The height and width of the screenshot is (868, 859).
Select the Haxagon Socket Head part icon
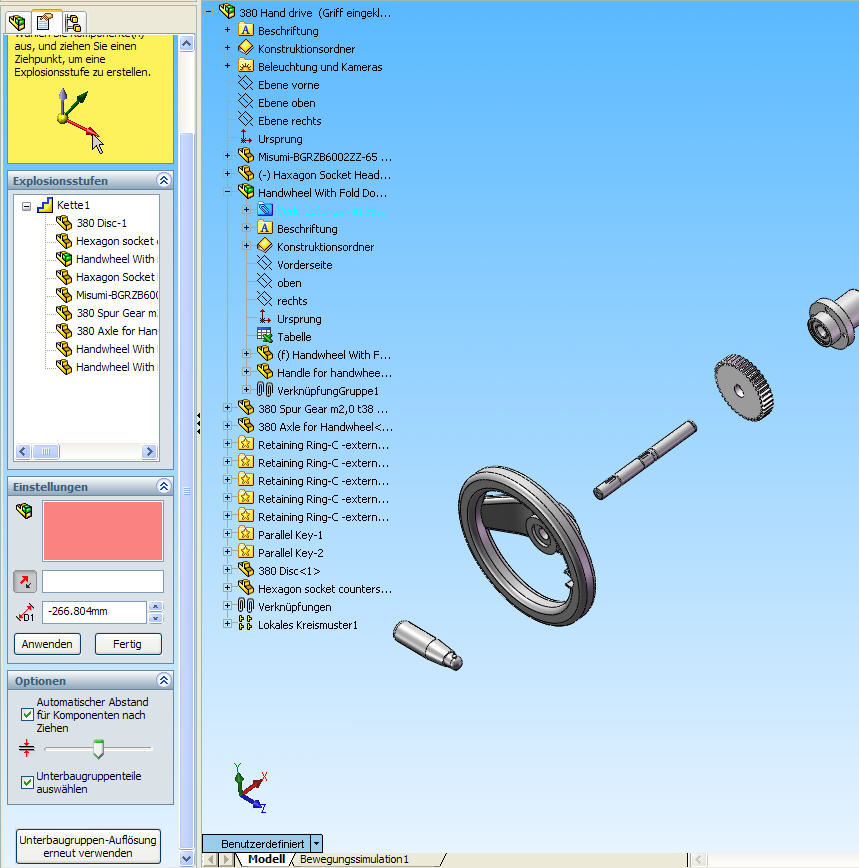point(246,174)
